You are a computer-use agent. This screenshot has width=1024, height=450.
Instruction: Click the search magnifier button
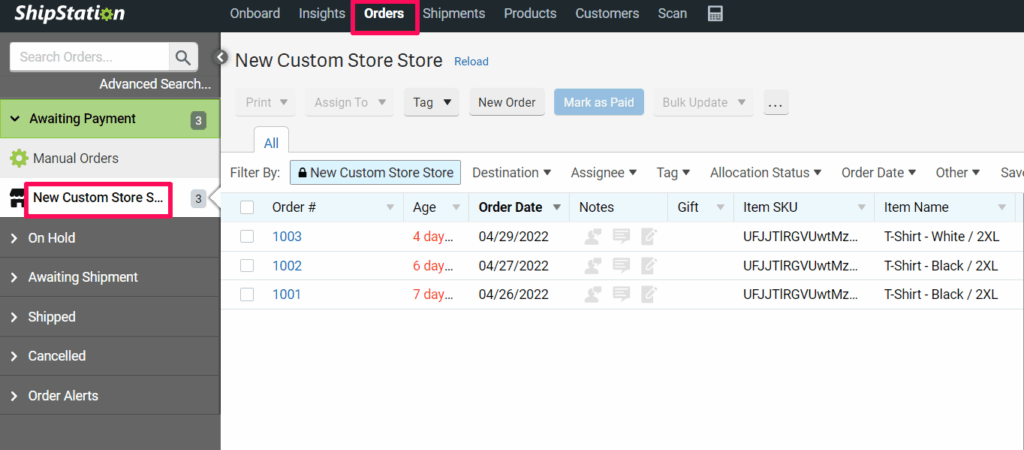pos(183,57)
